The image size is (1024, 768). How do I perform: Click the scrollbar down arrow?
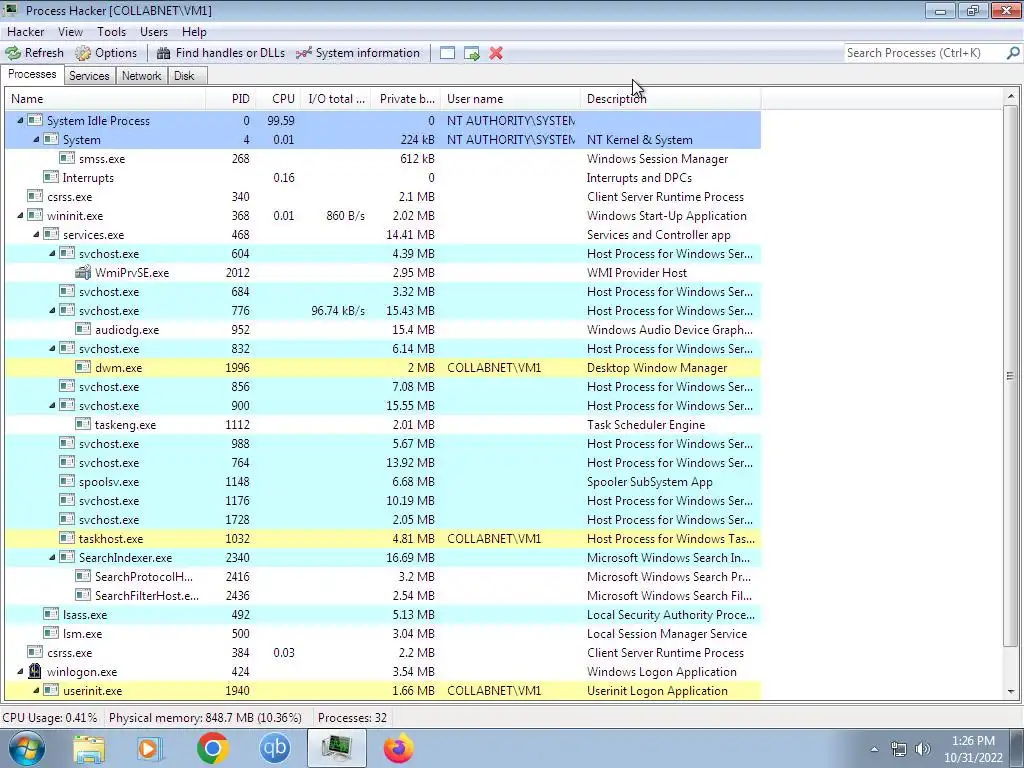(x=1010, y=692)
